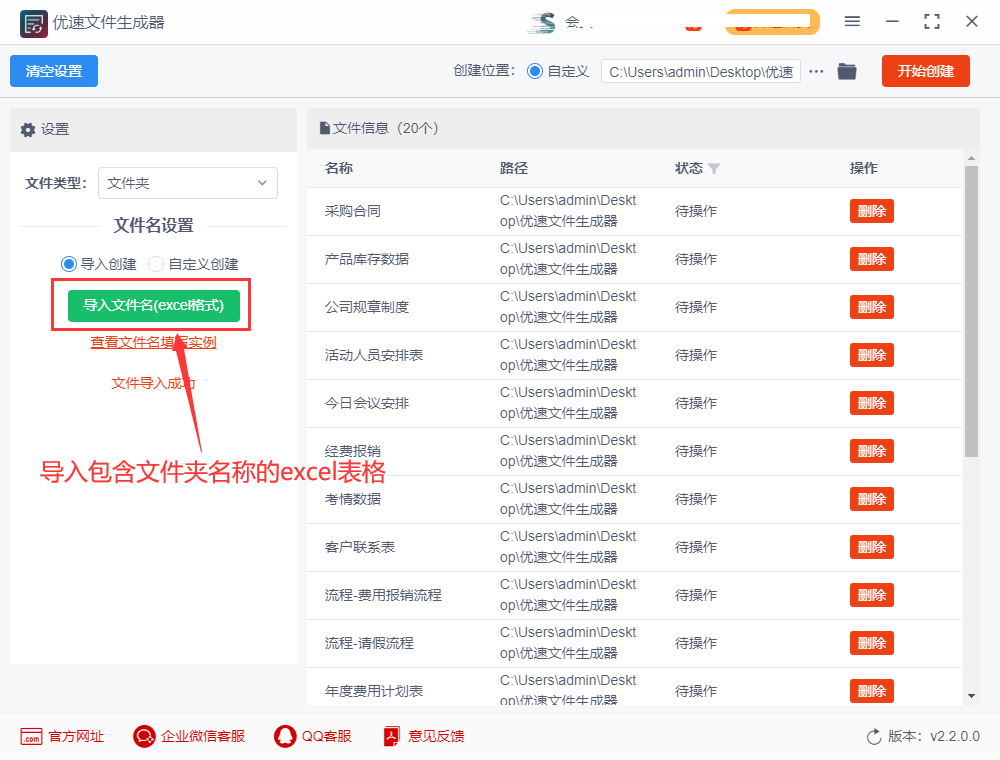This screenshot has width=1000, height=760.
Task: Open the hamburger menu in title bar
Action: 852,22
